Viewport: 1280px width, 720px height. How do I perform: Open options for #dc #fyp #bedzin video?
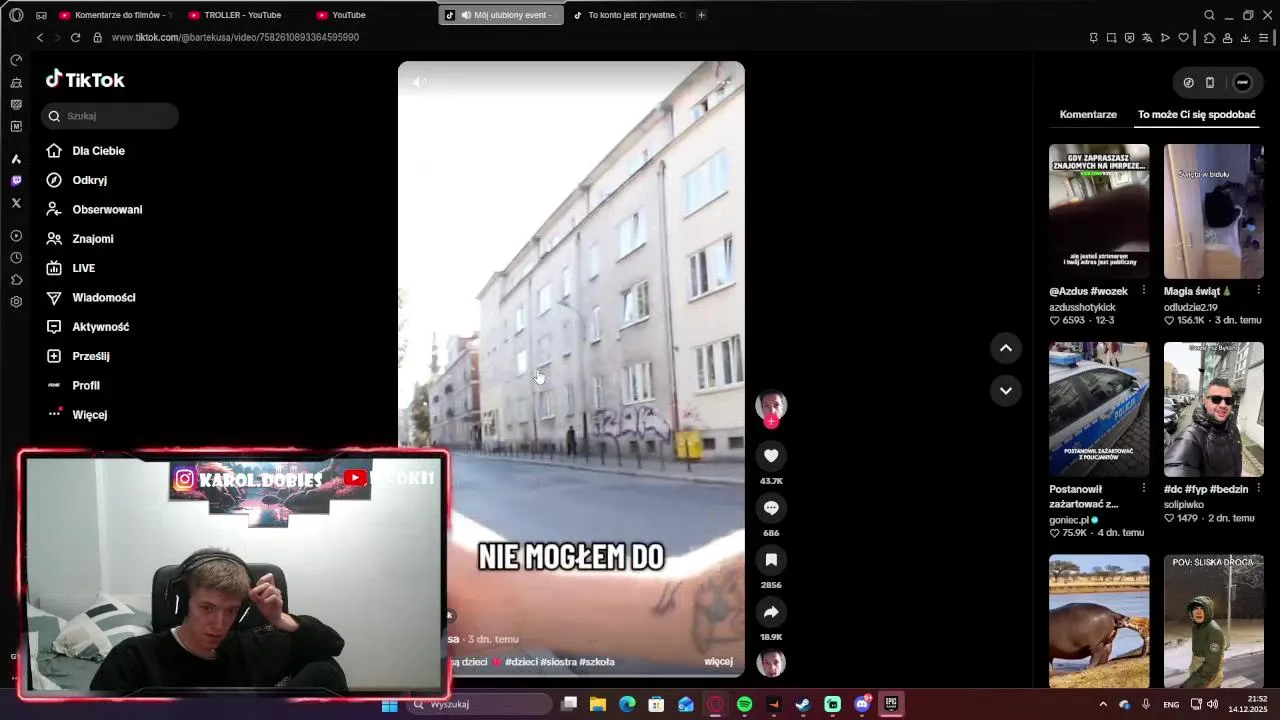[x=1258, y=488]
